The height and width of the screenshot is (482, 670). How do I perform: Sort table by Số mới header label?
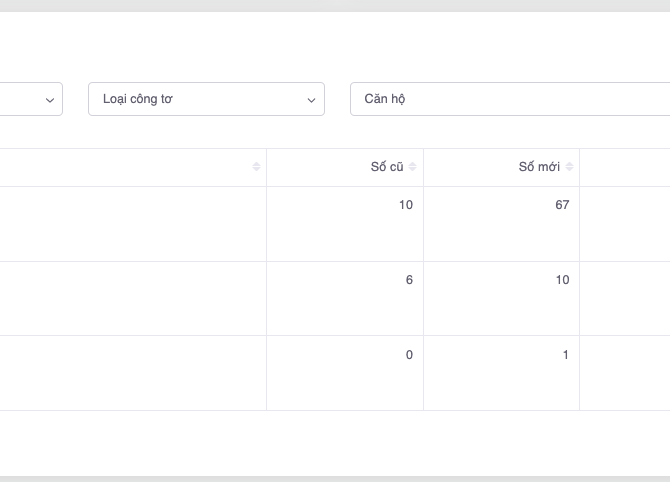539,167
